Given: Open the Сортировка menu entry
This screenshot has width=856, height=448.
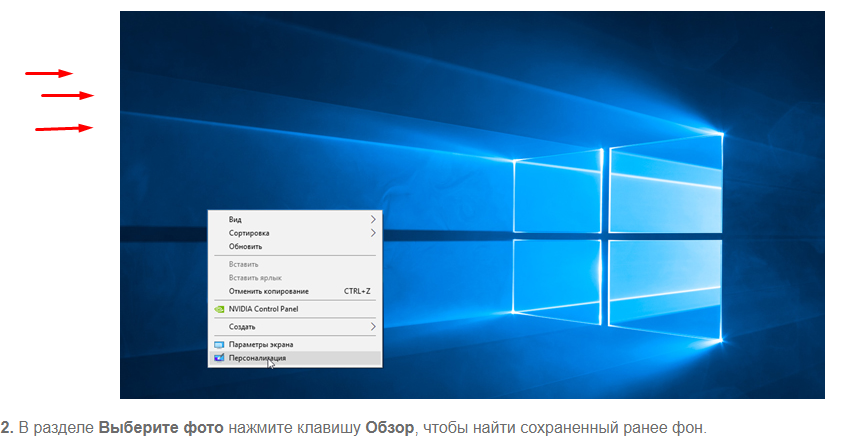Looking at the screenshot, I should point(295,233).
